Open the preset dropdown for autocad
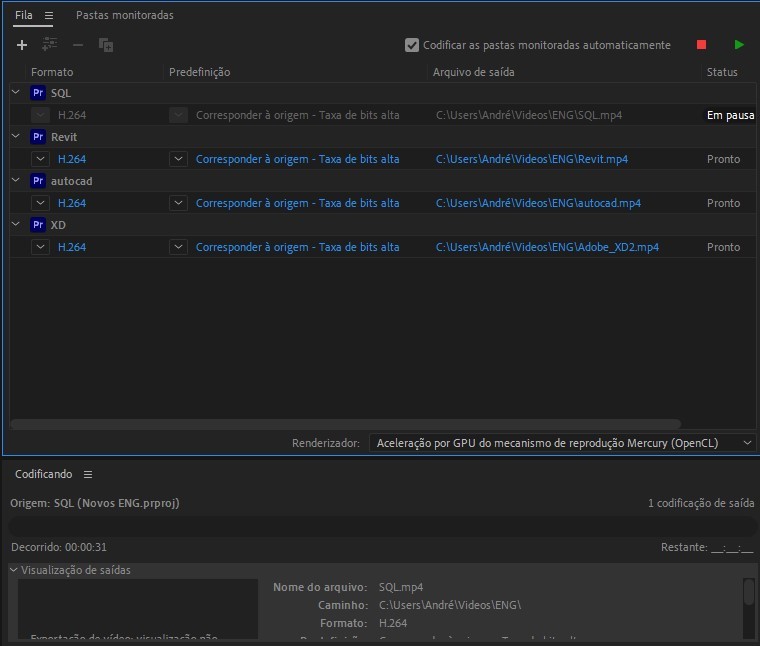 click(178, 203)
